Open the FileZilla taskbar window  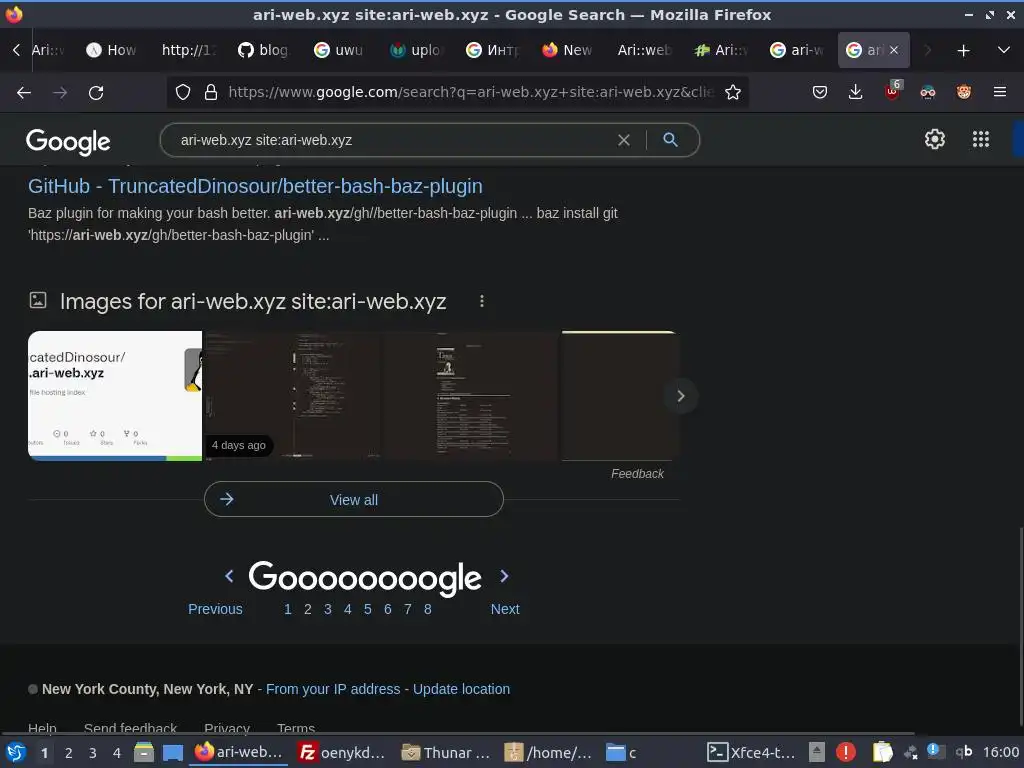point(341,753)
